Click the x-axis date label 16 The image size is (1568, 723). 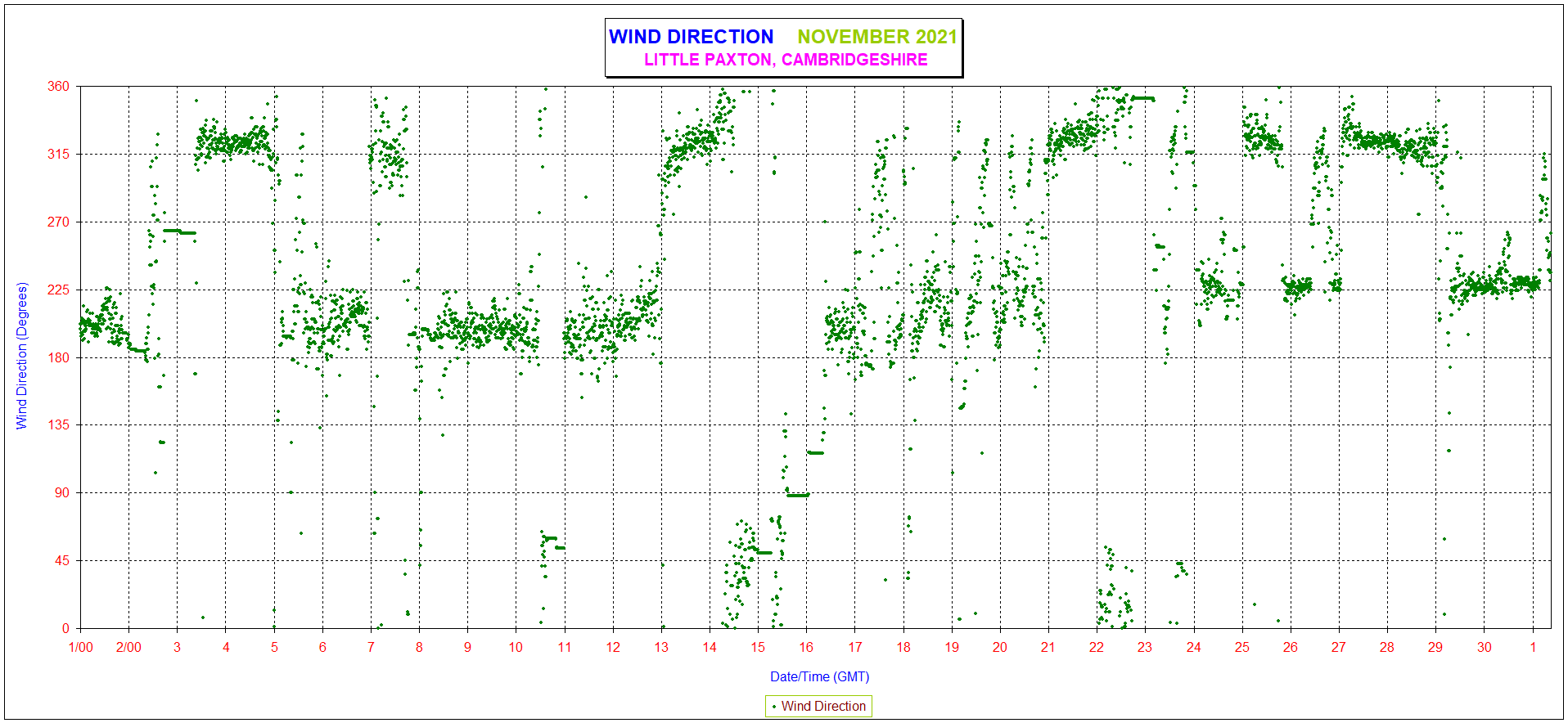(x=806, y=647)
